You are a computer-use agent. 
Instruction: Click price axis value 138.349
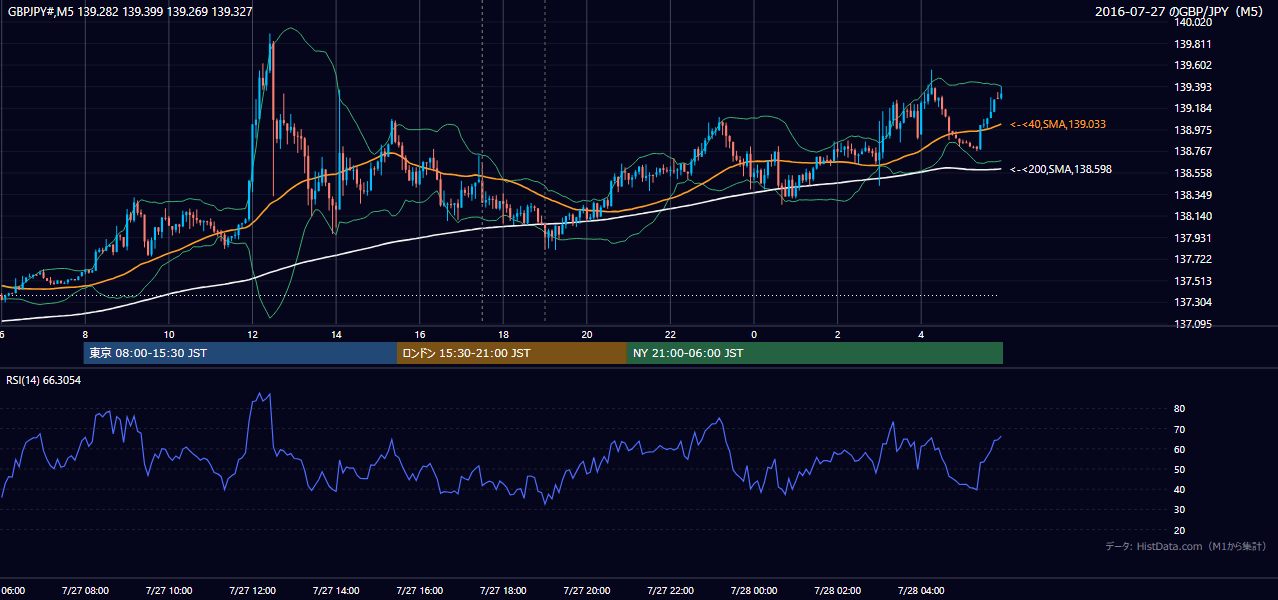coord(1194,195)
